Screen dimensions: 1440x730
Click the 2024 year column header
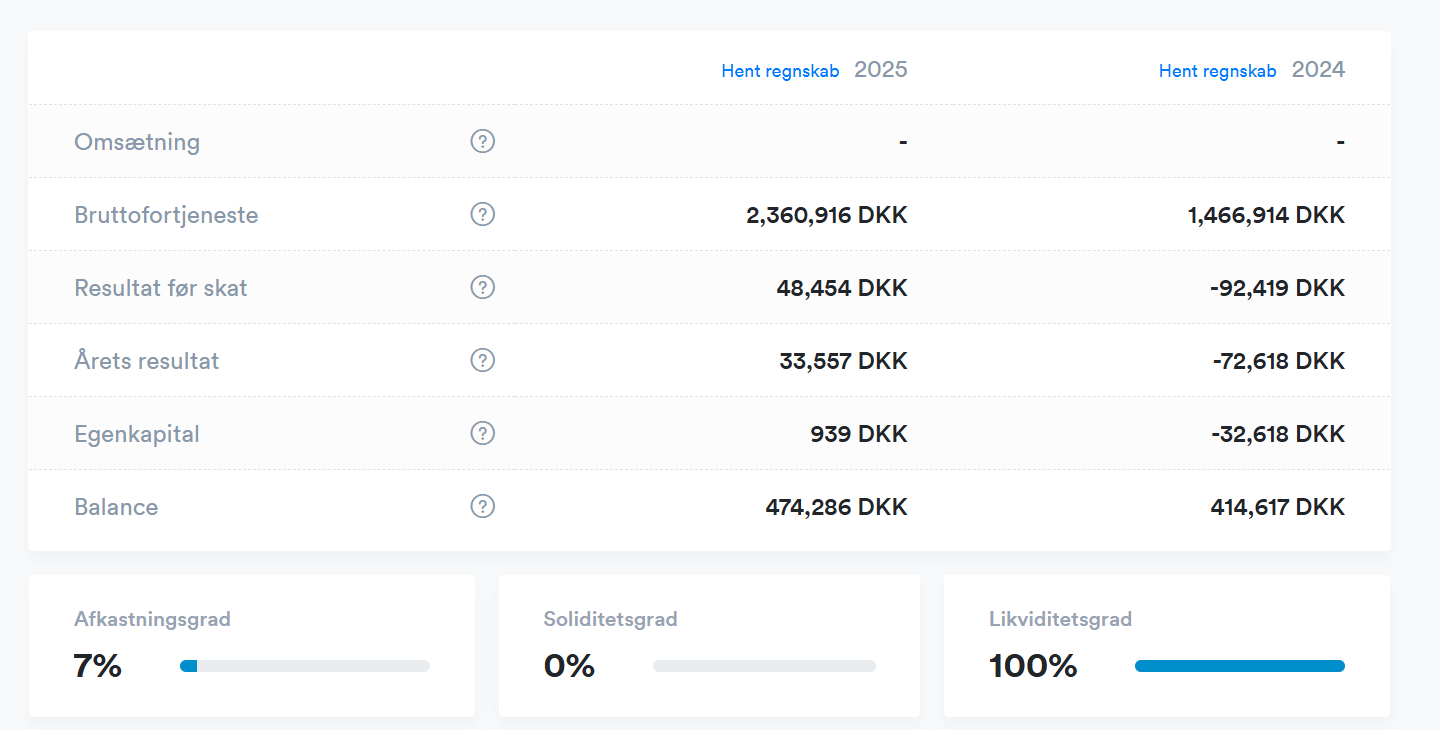coord(1318,69)
